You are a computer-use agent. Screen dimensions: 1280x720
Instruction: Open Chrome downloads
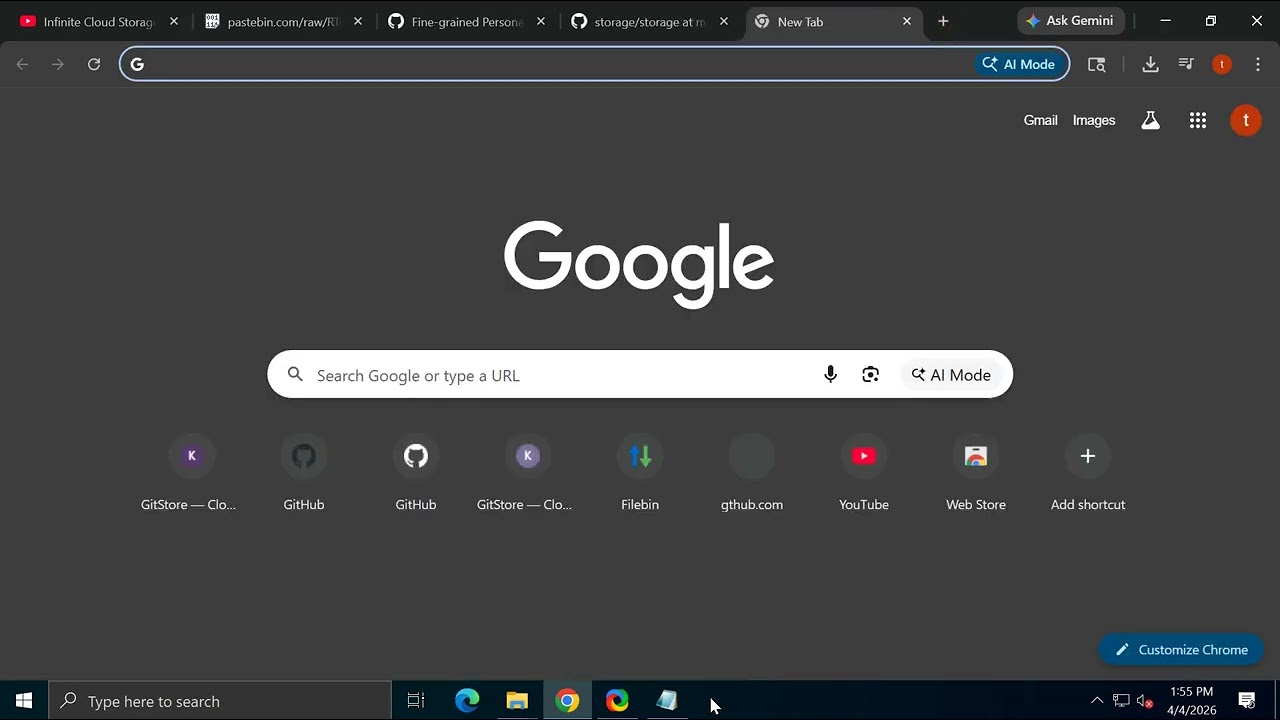point(1150,64)
